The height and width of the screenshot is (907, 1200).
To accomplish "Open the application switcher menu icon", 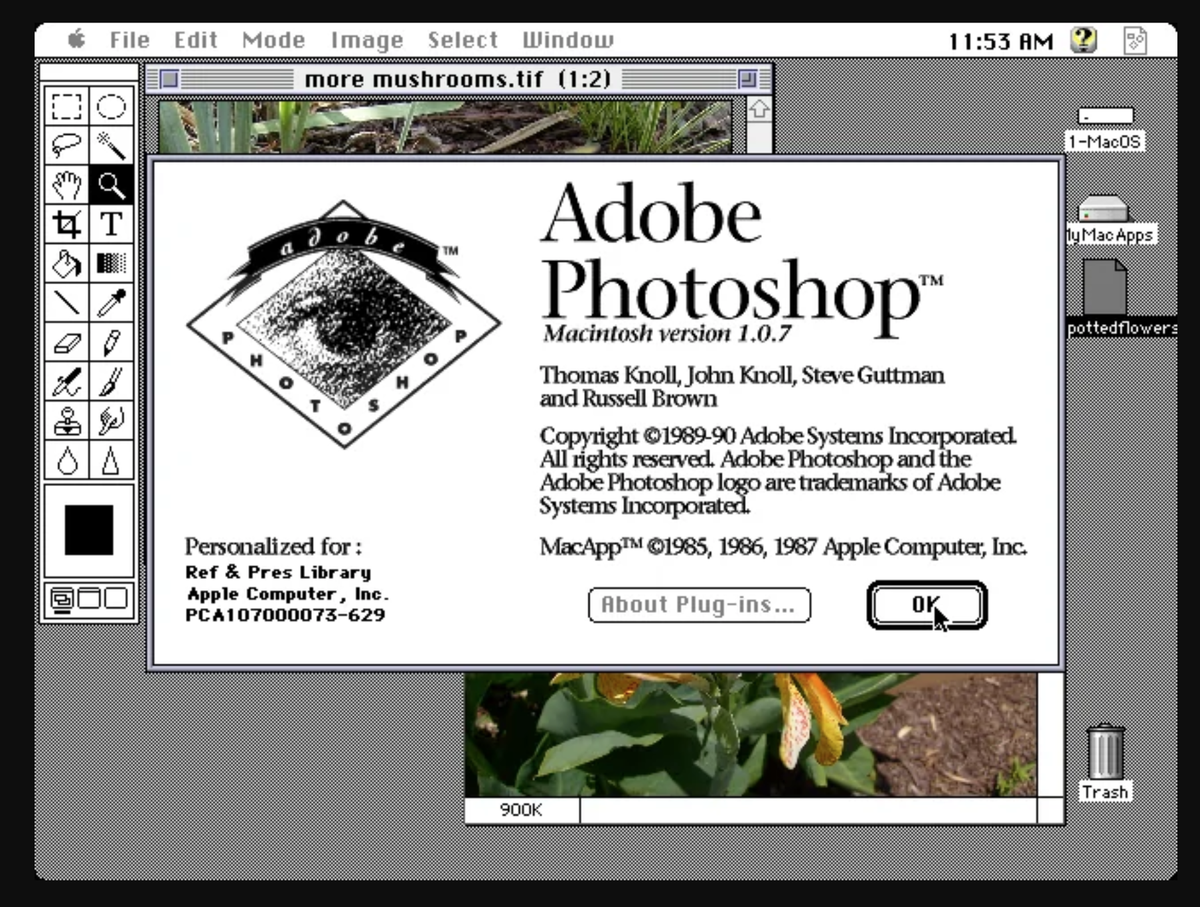I will pos(1136,40).
